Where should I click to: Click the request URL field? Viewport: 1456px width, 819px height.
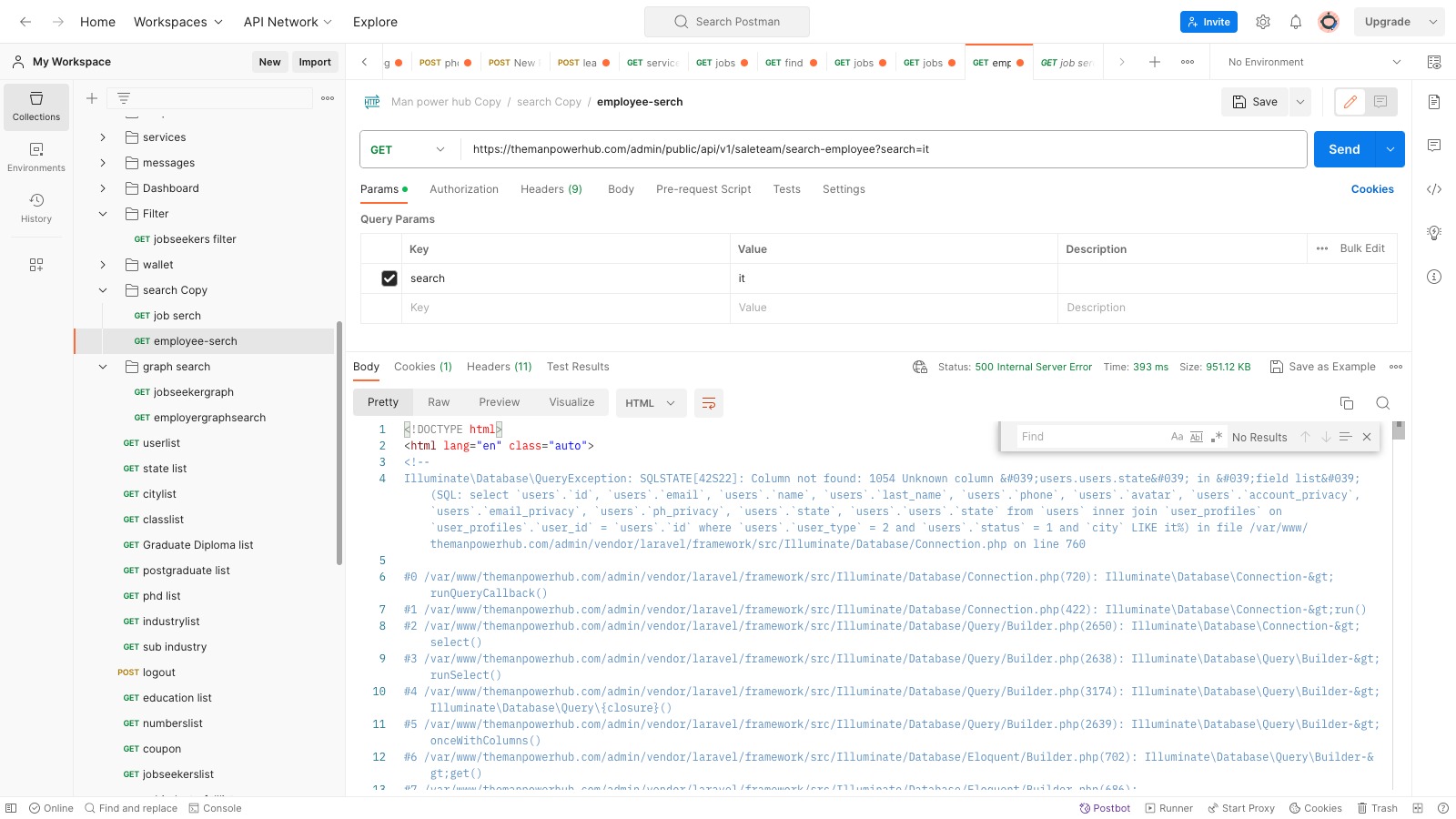coord(883,149)
